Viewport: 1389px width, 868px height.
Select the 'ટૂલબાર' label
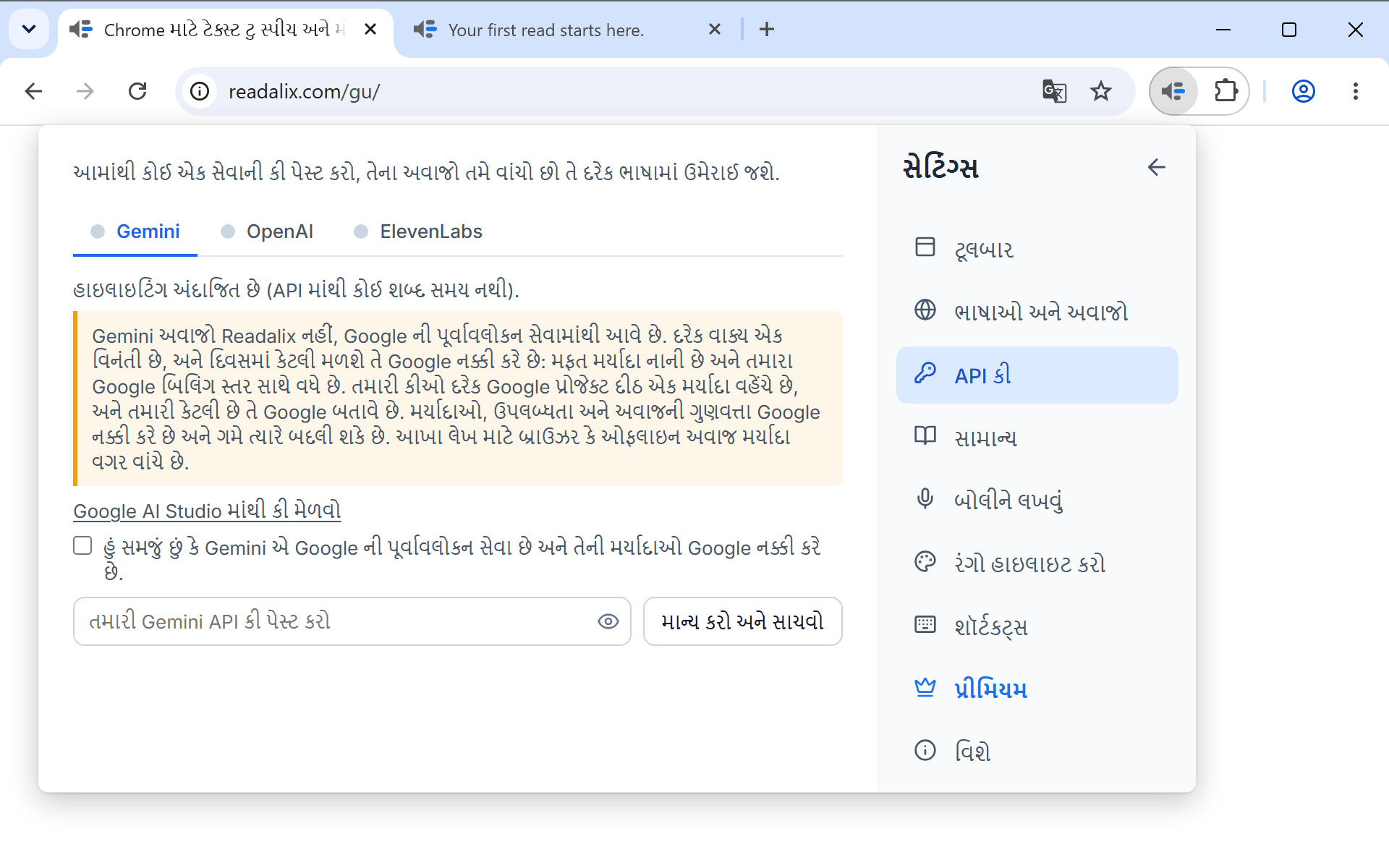(x=984, y=249)
